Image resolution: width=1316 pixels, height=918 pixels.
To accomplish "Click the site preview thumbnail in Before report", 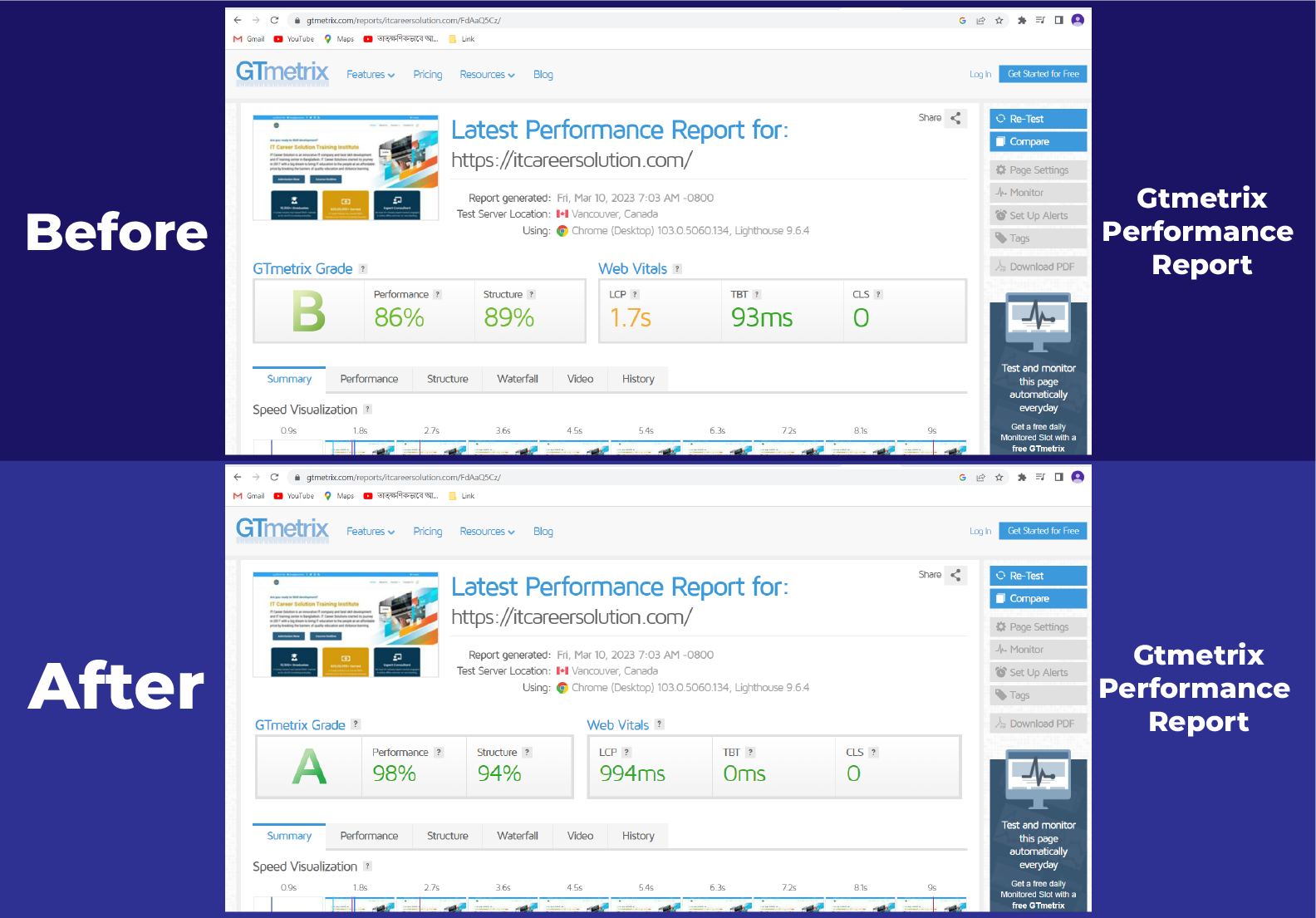I will (346, 168).
